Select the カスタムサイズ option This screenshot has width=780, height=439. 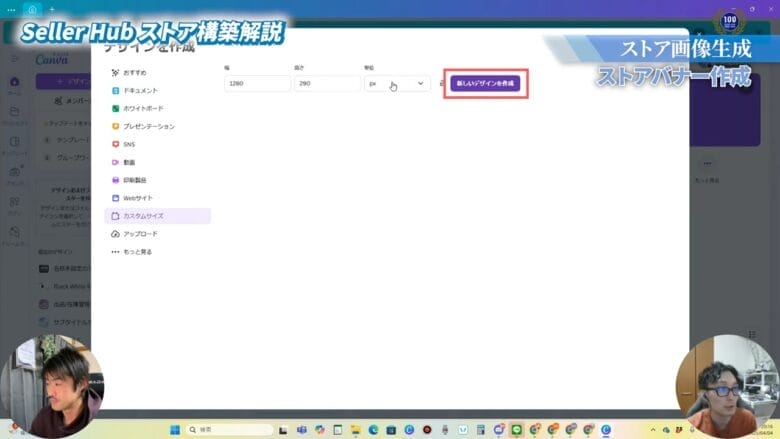click(158, 216)
